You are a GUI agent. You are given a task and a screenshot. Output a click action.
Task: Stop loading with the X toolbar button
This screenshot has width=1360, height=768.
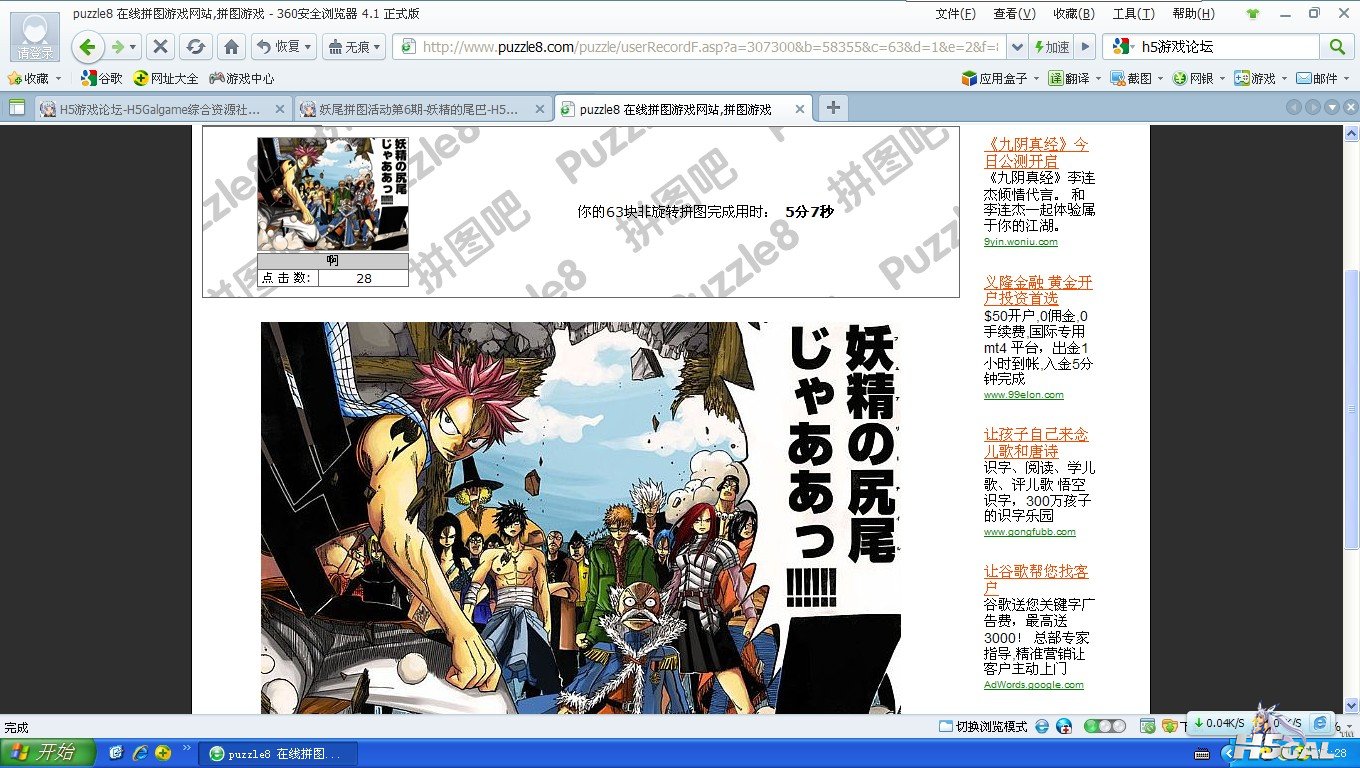160,47
